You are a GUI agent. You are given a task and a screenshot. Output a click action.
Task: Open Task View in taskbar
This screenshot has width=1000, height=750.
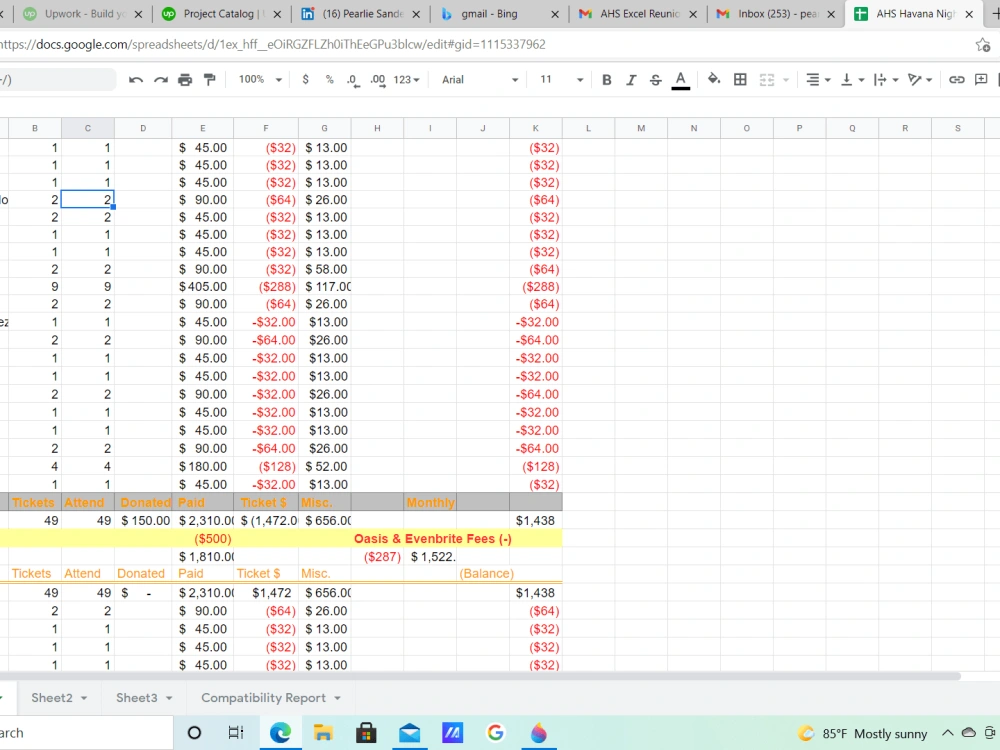(x=236, y=733)
